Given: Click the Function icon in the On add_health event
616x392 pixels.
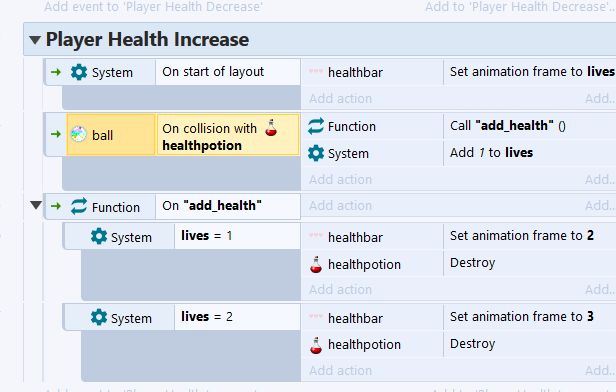Looking at the screenshot, I should pyautogui.click(x=79, y=206).
